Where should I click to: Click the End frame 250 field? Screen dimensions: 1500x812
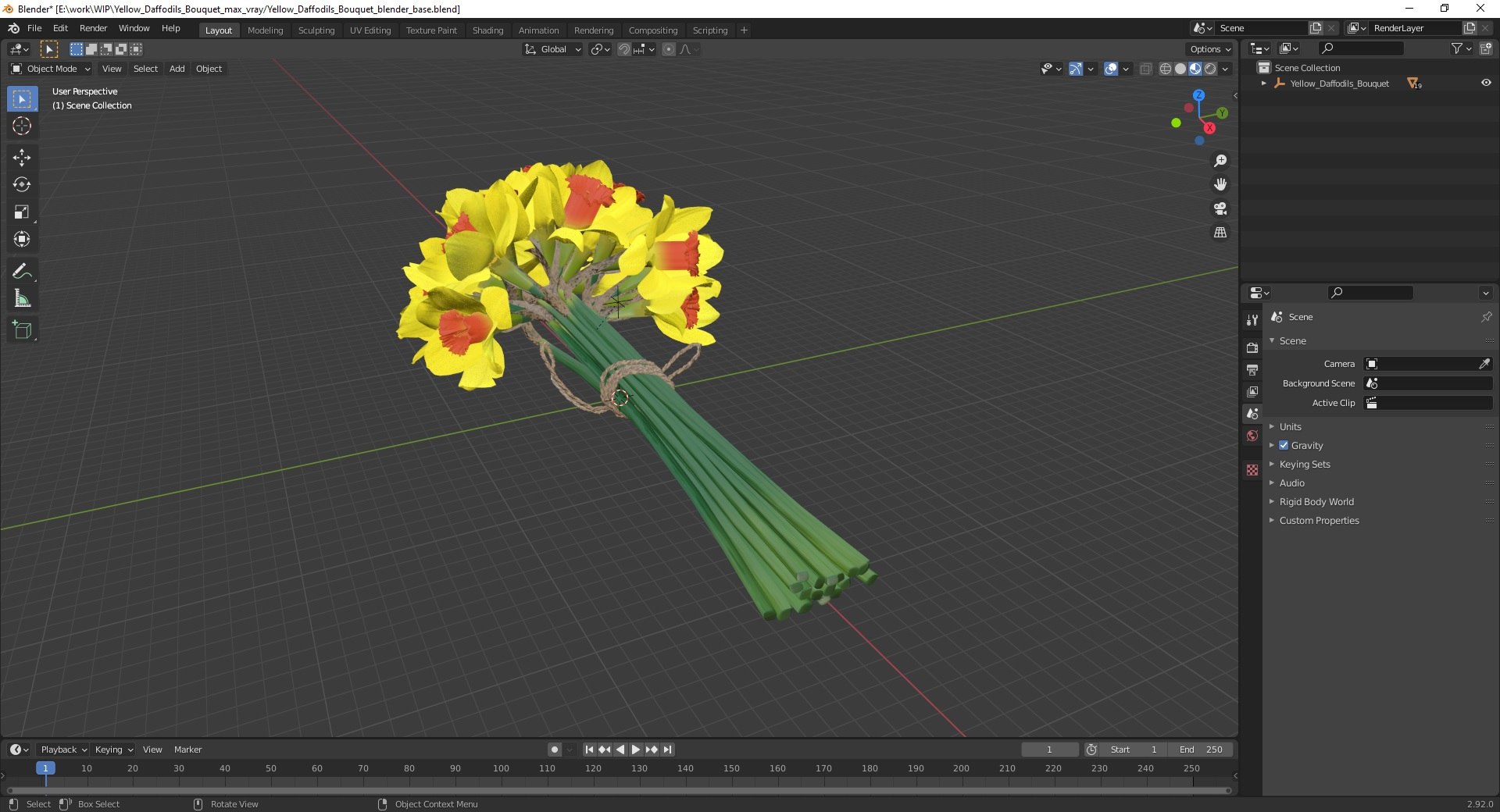coord(1201,750)
